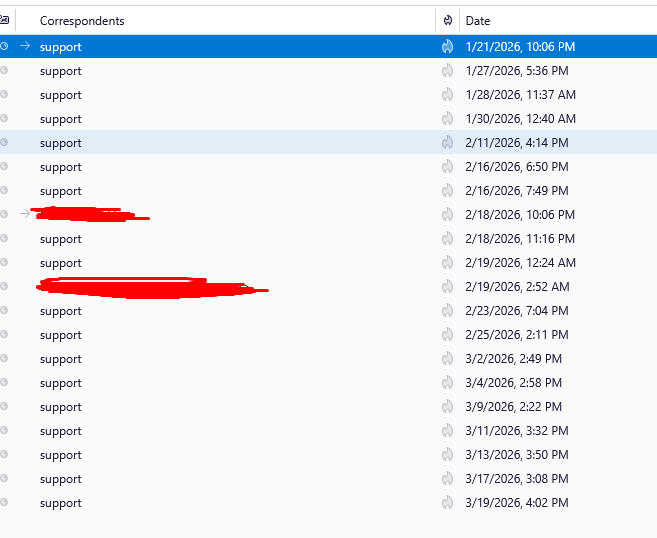Toggle junk flame on 3/17/2026, 3:08 PM row

(447, 479)
